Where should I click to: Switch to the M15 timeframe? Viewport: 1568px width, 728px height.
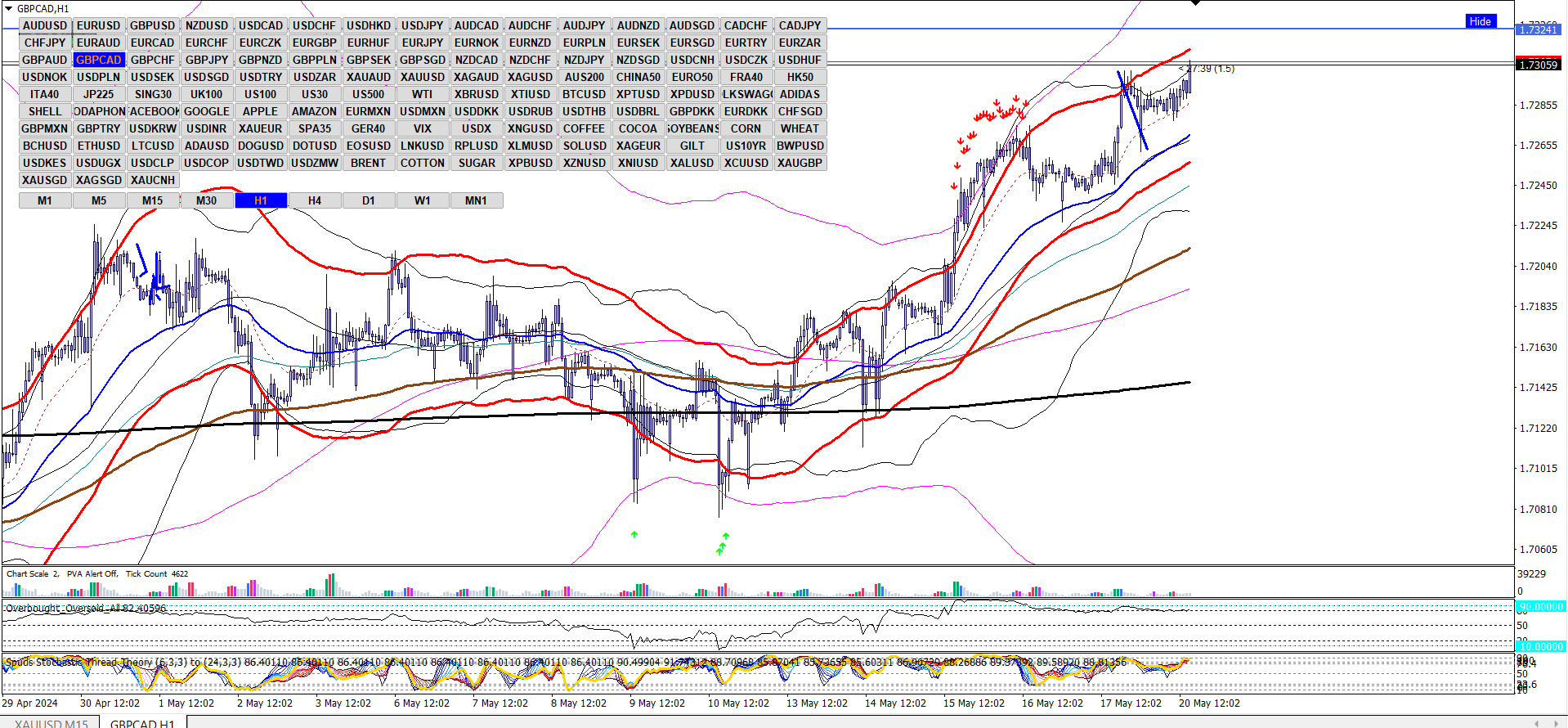[x=153, y=200]
